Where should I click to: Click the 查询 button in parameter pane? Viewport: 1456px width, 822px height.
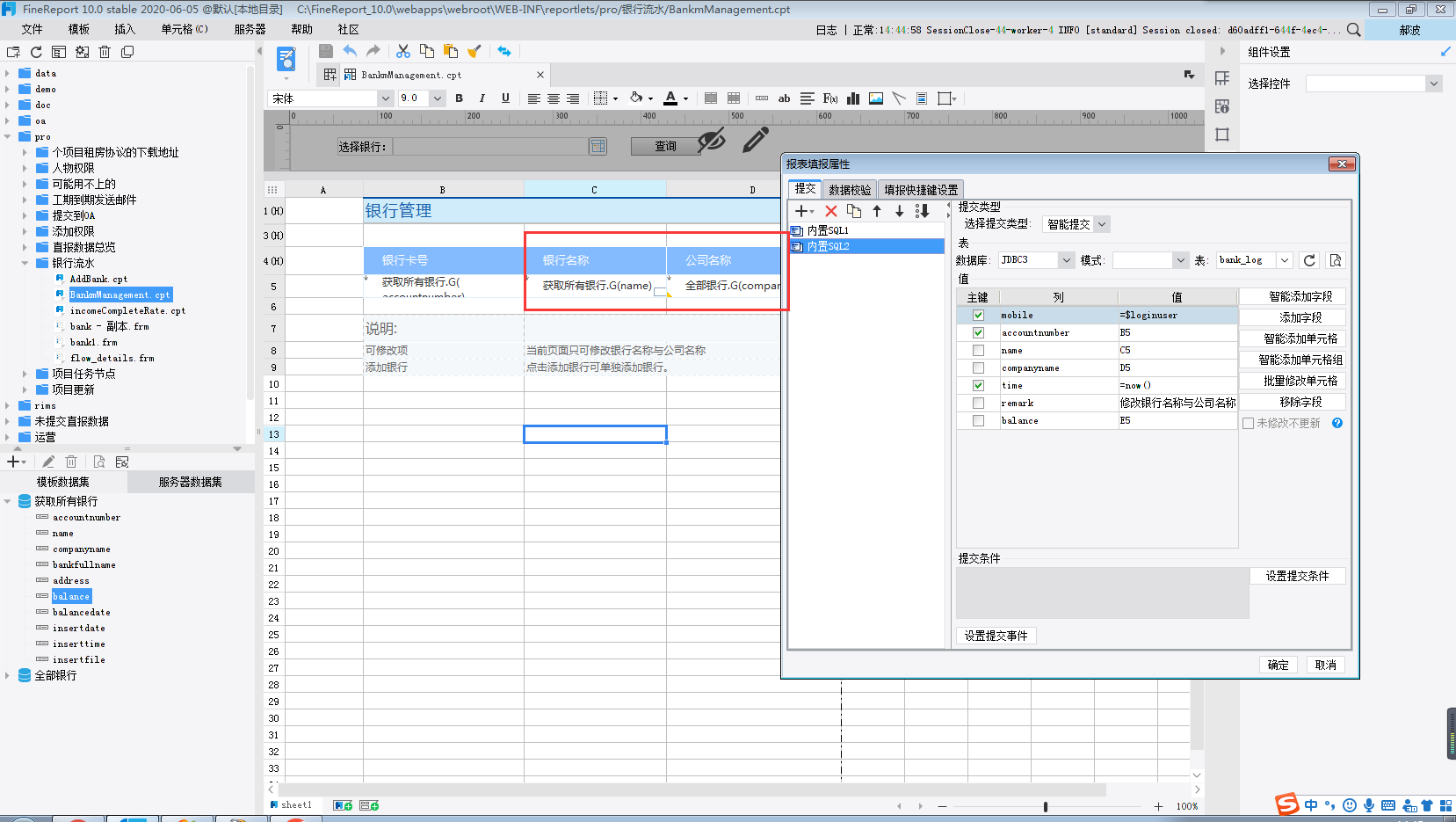click(665, 146)
